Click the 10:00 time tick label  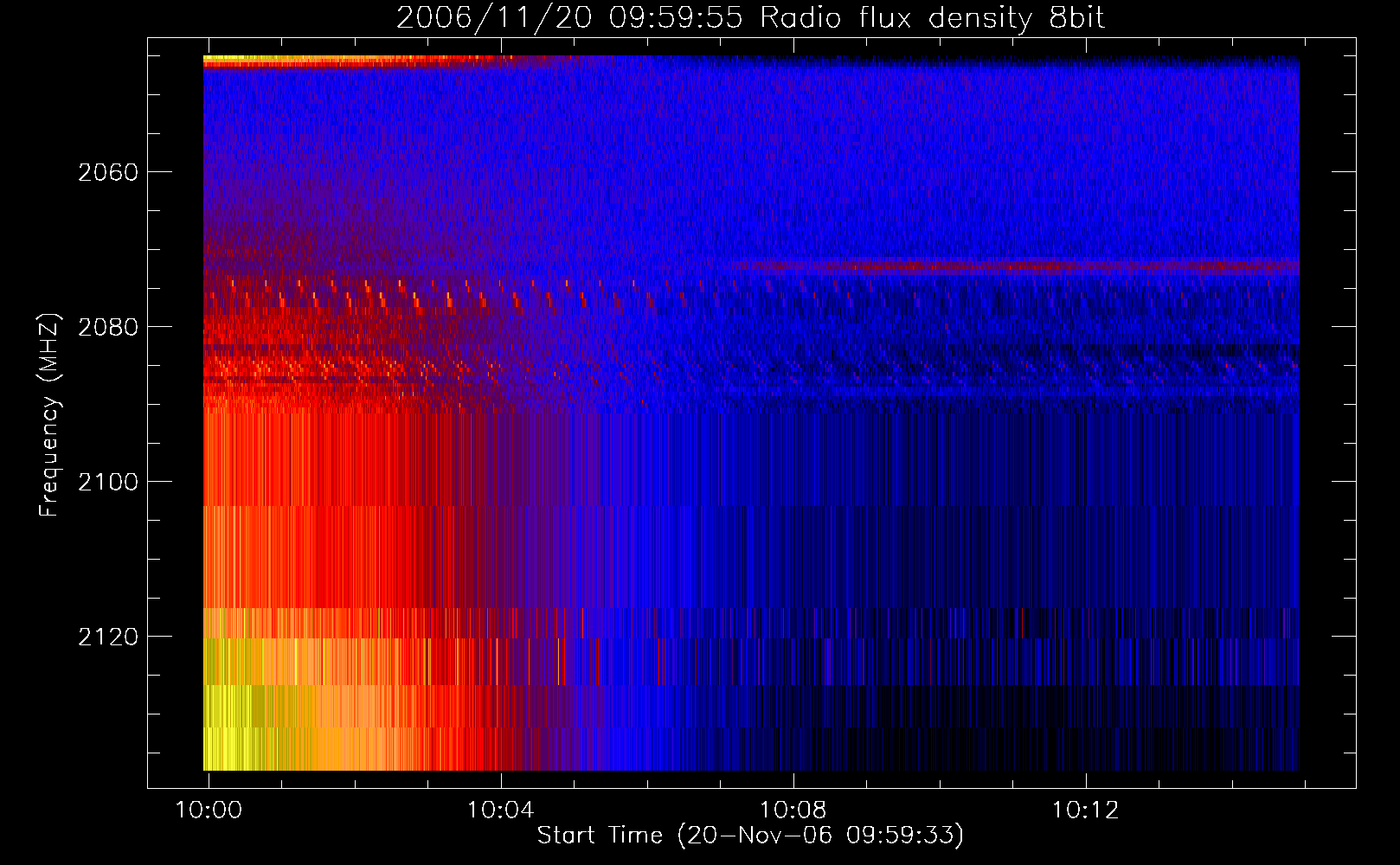209,810
